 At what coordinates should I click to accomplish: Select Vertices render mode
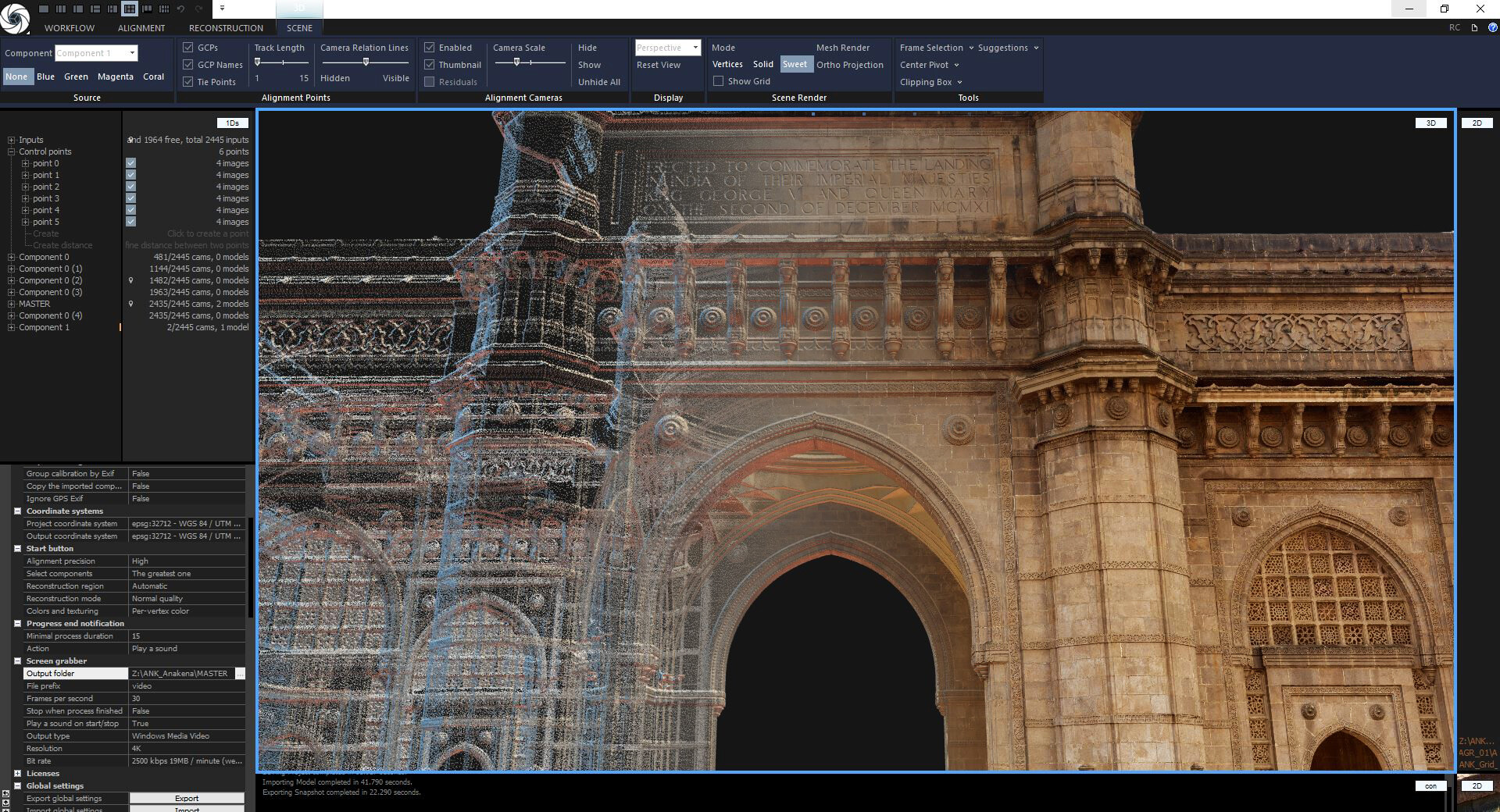point(727,65)
